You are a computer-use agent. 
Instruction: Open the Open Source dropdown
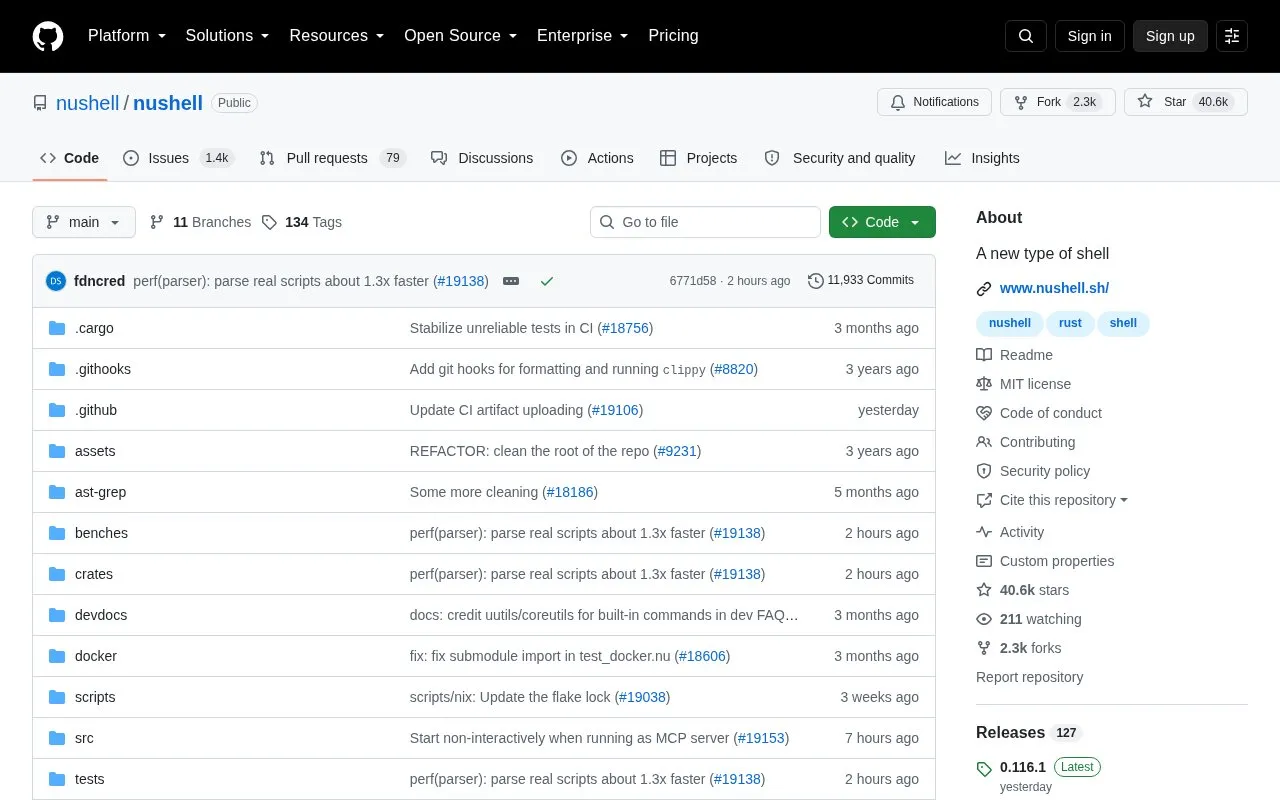tap(461, 36)
